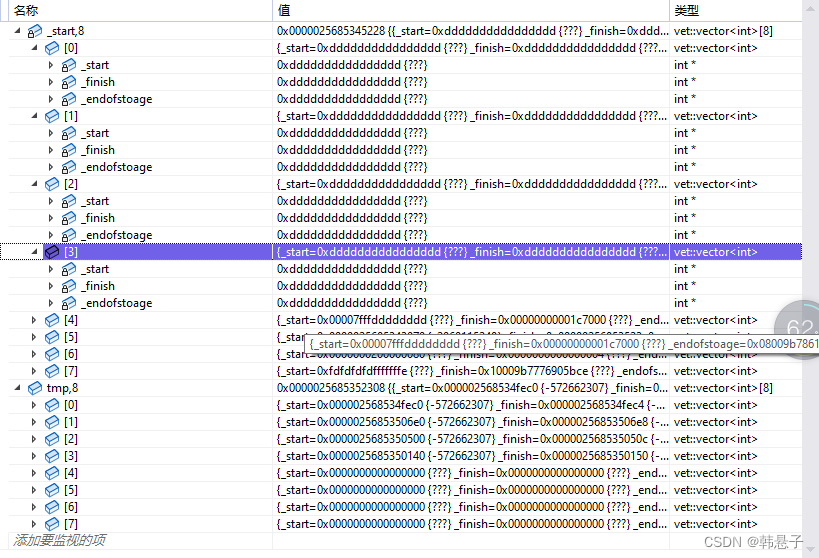Click lock icon of [0]'s _start member

click(68, 65)
